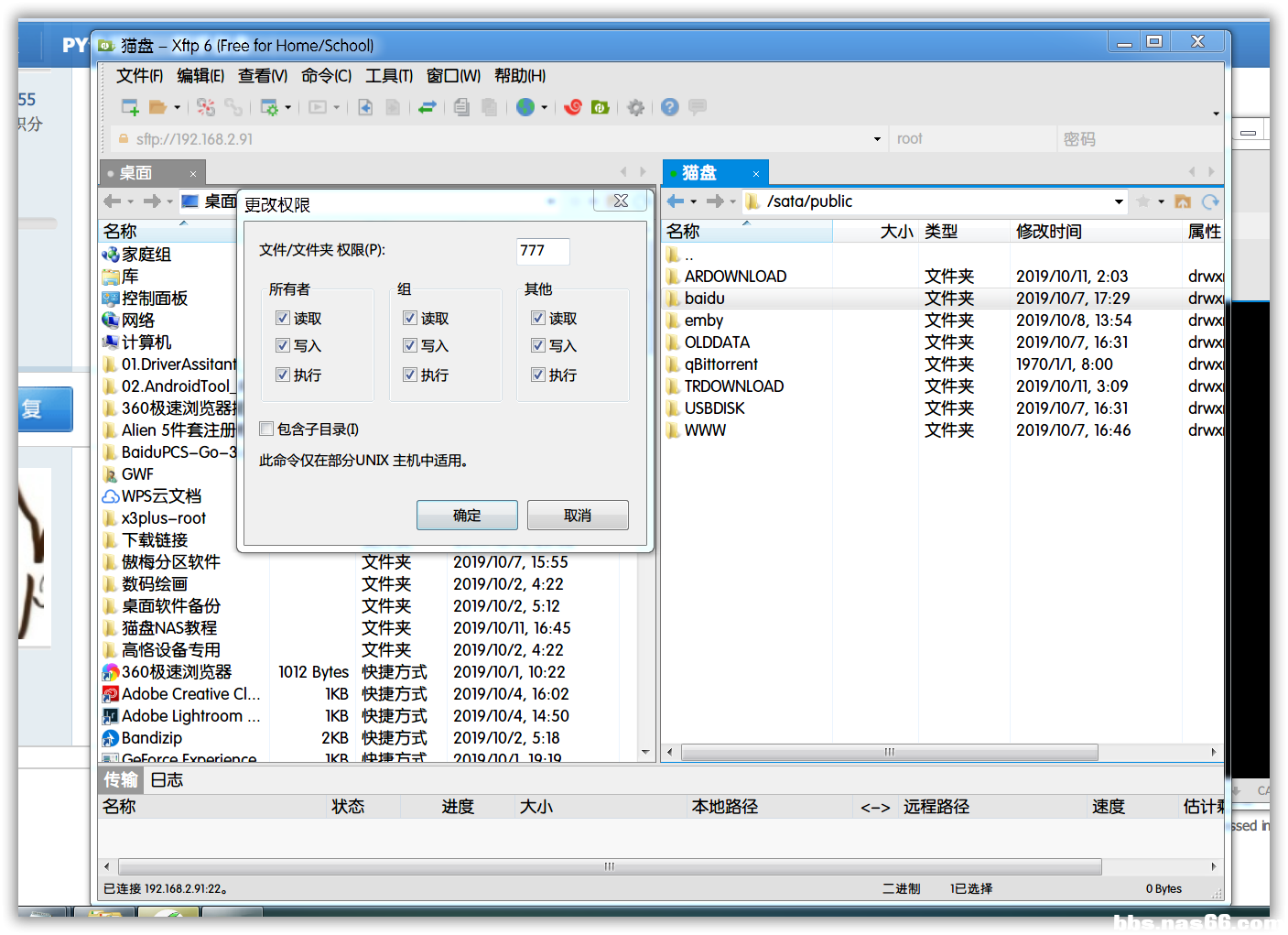Go forward in the local 桌面 pane

152,201
